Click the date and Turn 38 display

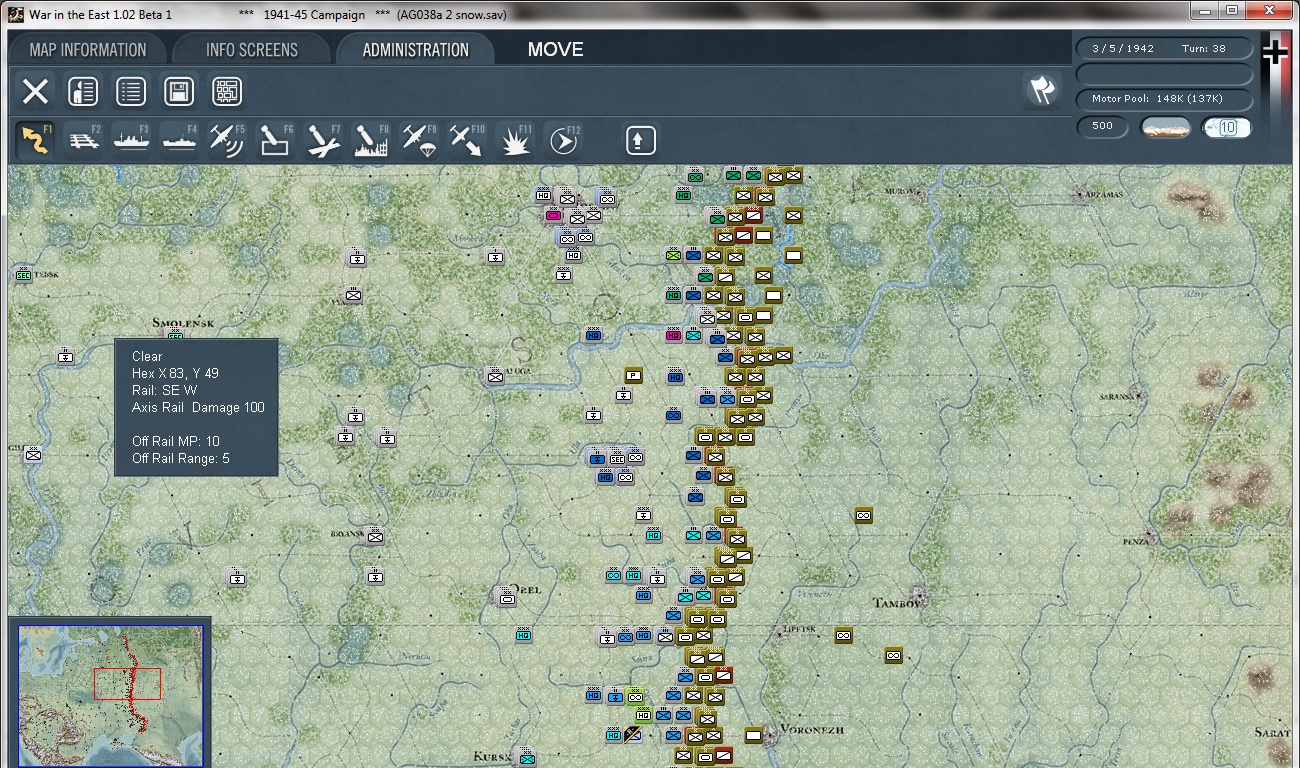(x=1165, y=48)
